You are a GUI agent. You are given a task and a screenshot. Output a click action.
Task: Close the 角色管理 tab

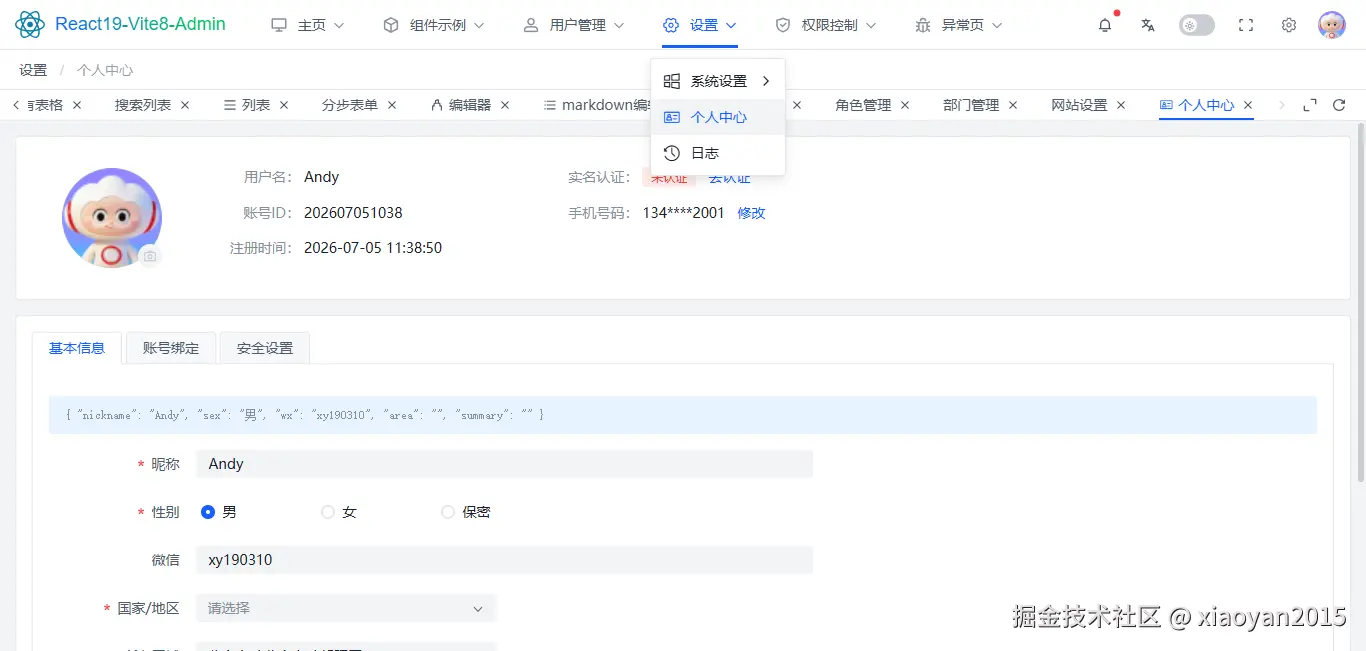click(x=905, y=105)
